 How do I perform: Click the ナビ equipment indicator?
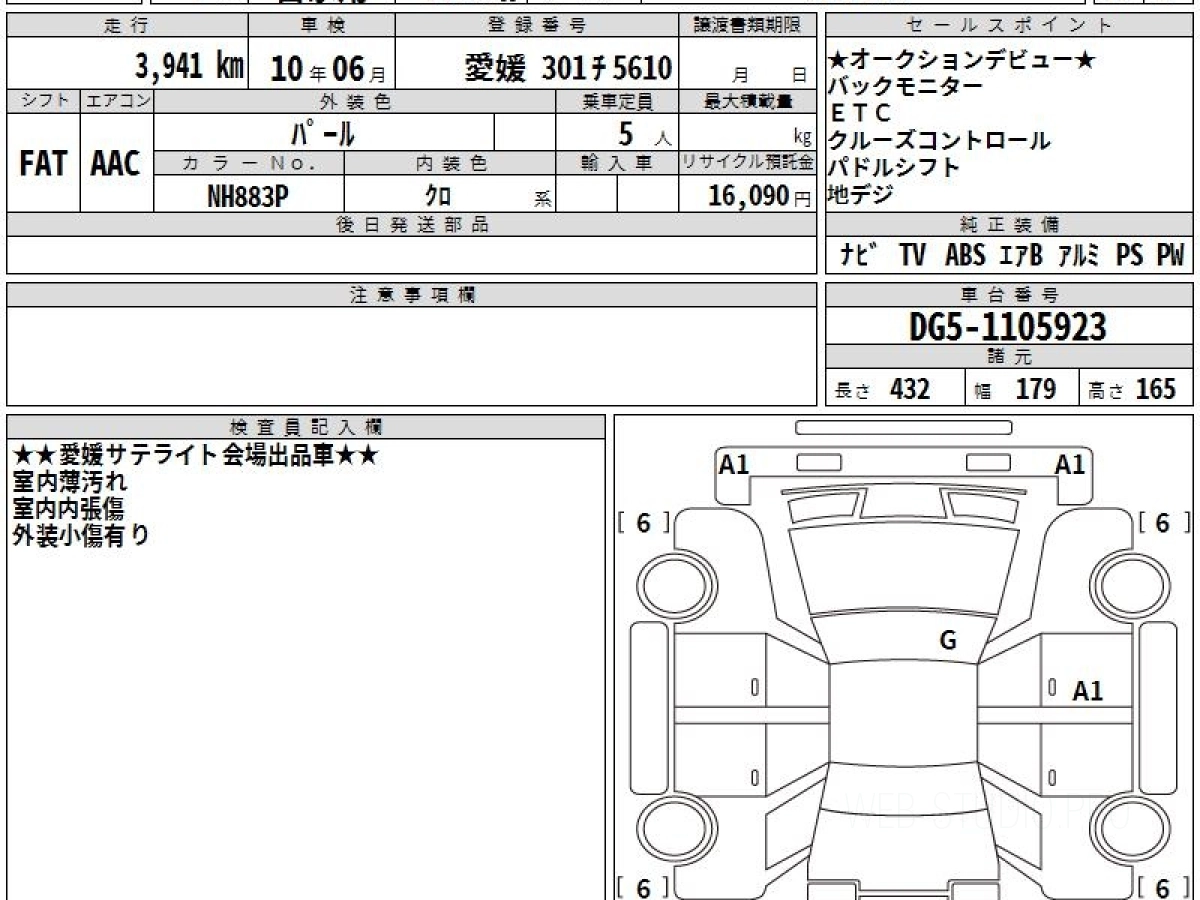859,256
